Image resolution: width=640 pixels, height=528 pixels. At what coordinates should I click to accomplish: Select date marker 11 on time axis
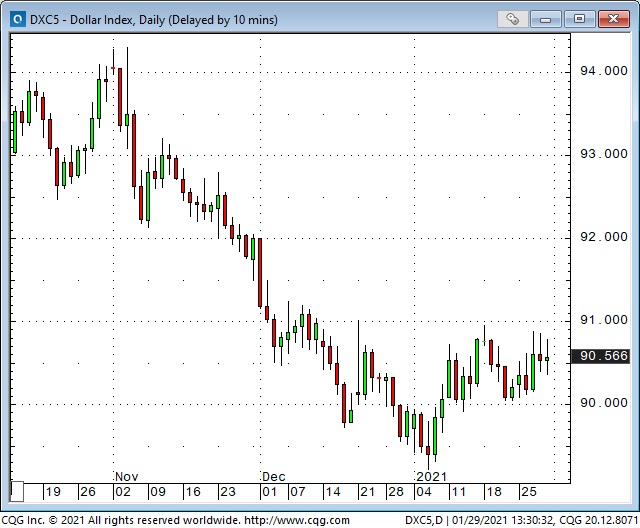coord(458,492)
